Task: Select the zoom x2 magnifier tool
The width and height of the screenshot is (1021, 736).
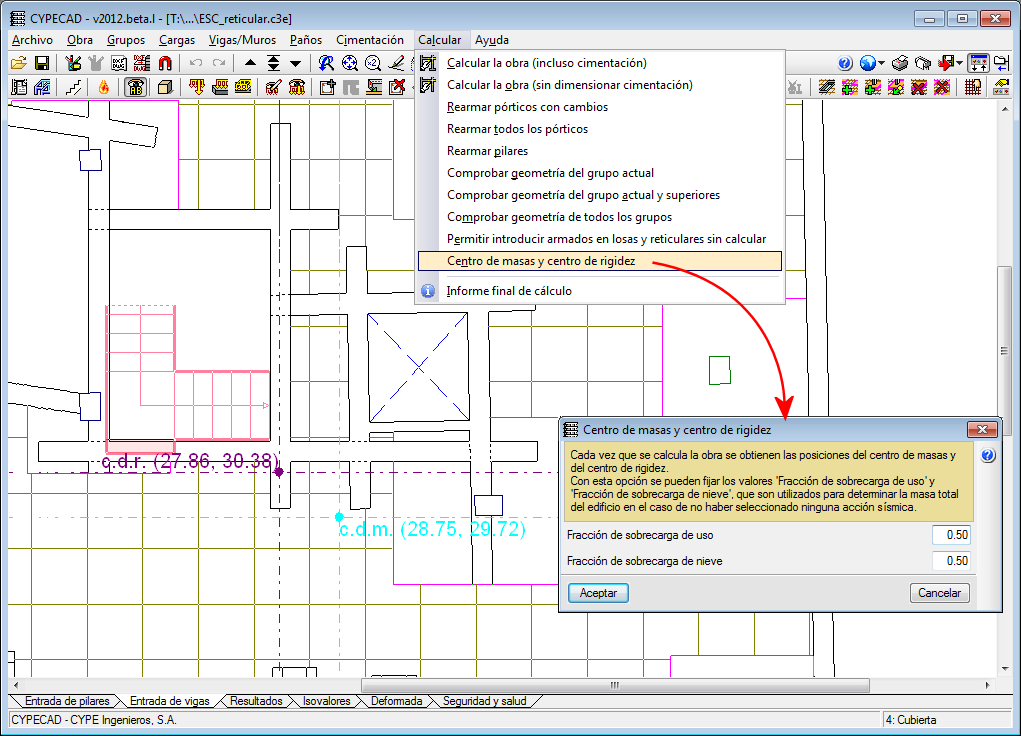Action: tap(373, 63)
